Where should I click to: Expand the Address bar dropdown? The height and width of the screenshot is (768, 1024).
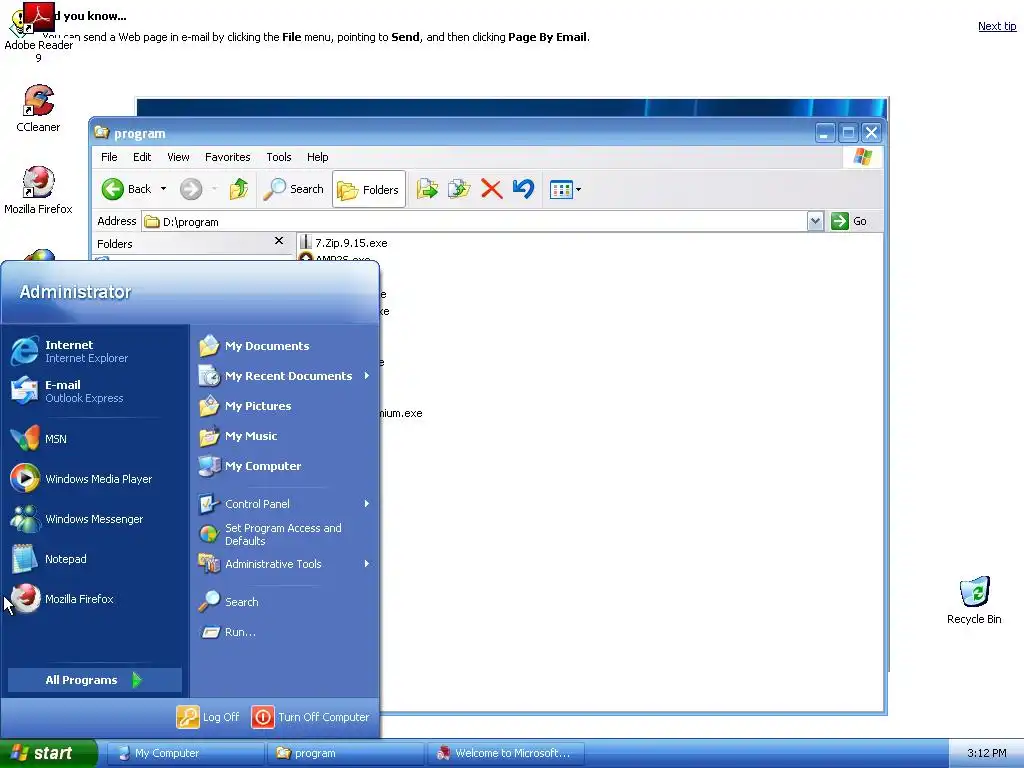tap(815, 221)
